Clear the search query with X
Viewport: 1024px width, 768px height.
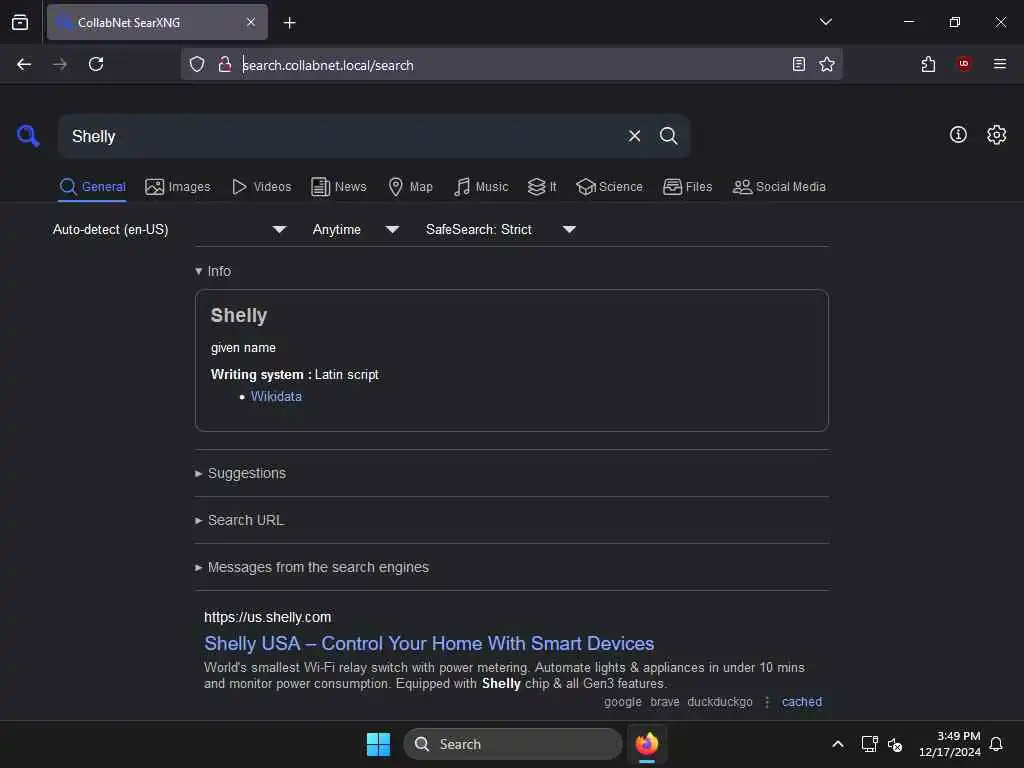pyautogui.click(x=634, y=136)
